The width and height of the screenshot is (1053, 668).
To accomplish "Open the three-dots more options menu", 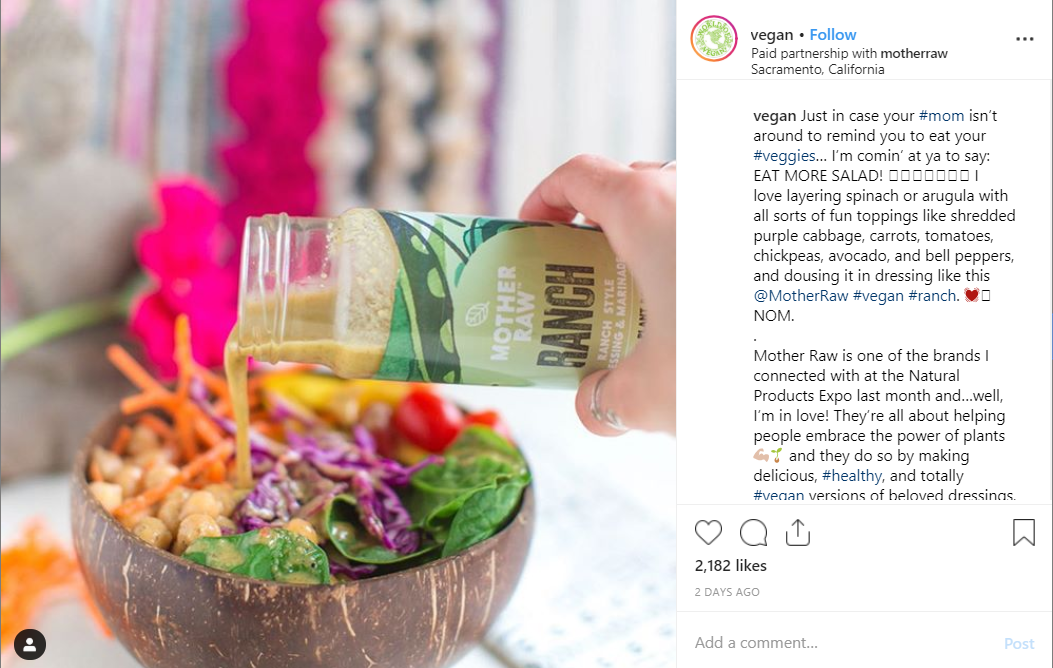I will pos(1024,39).
